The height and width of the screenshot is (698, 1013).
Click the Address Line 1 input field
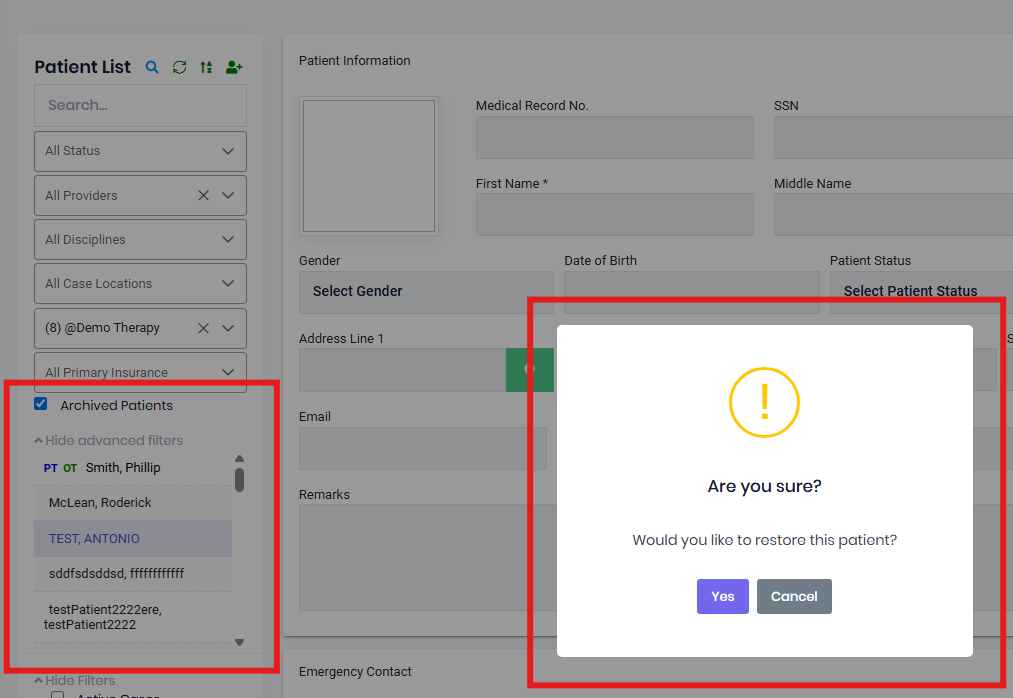402,370
